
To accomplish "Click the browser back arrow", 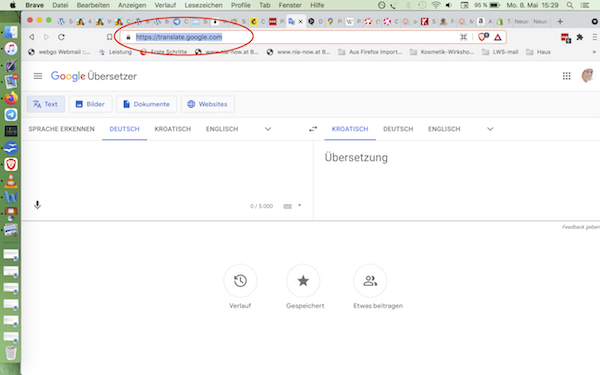I will tap(32, 37).
